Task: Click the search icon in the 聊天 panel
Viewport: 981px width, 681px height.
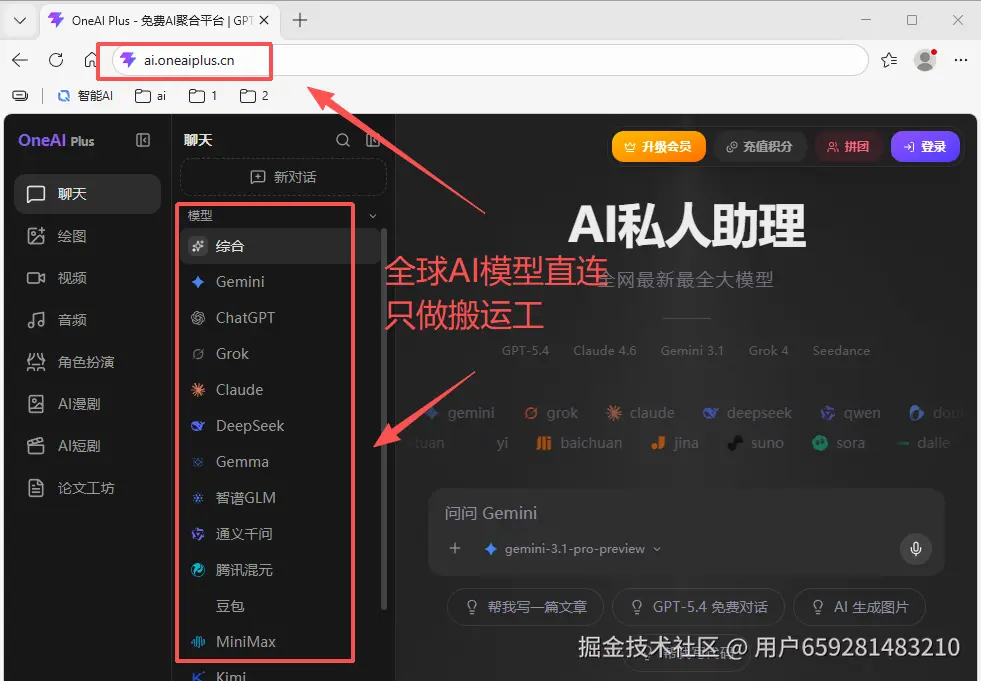Action: click(x=342, y=140)
